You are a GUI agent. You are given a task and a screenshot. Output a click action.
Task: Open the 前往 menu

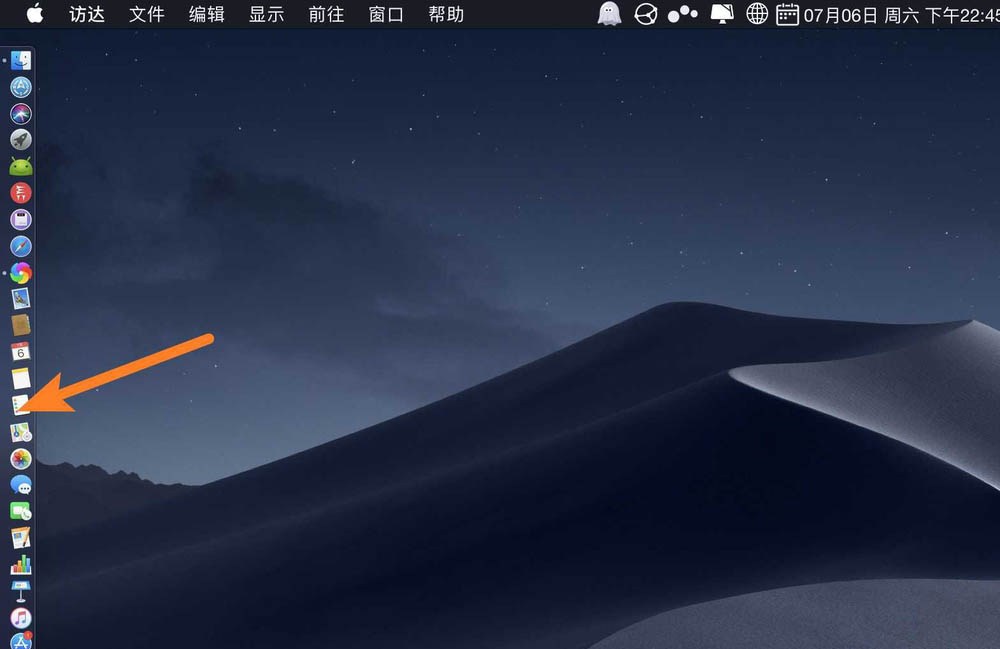[327, 14]
